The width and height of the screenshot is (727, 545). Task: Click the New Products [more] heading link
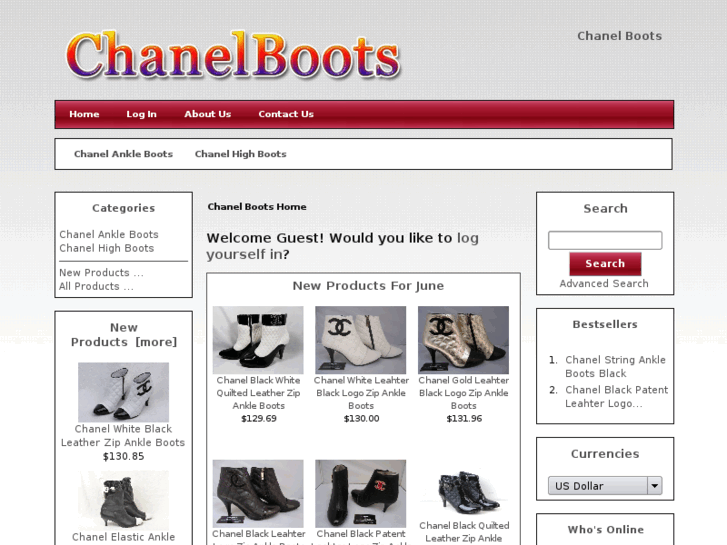(x=124, y=335)
